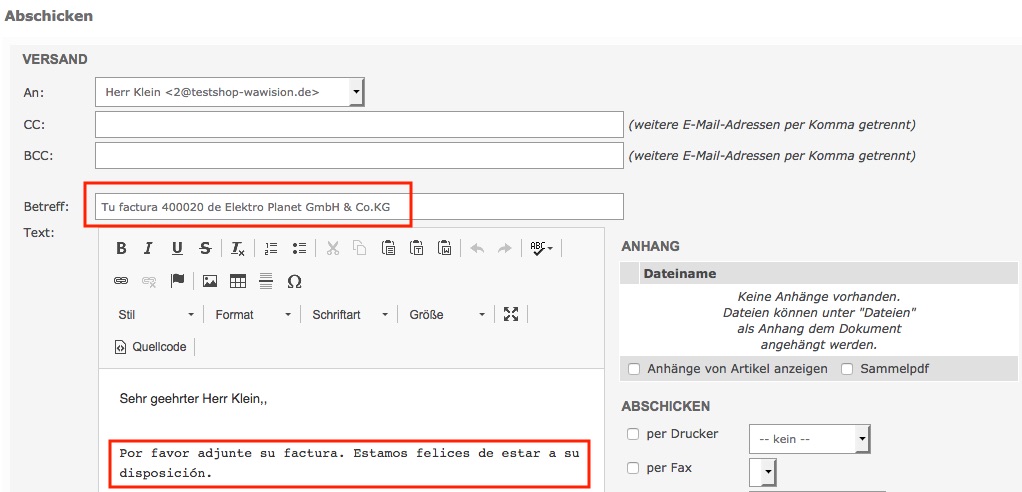The image size is (1022, 492).
Task: Redo the last edit
Action: pyautogui.click(x=504, y=248)
